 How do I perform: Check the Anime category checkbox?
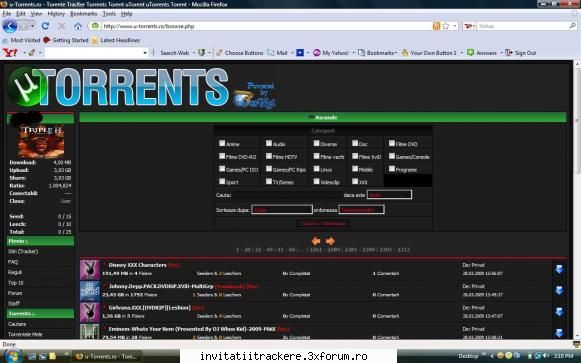point(222,143)
